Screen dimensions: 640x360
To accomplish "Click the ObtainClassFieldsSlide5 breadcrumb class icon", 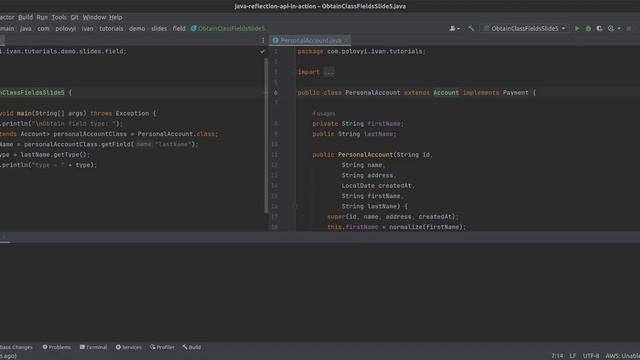I will (194, 29).
